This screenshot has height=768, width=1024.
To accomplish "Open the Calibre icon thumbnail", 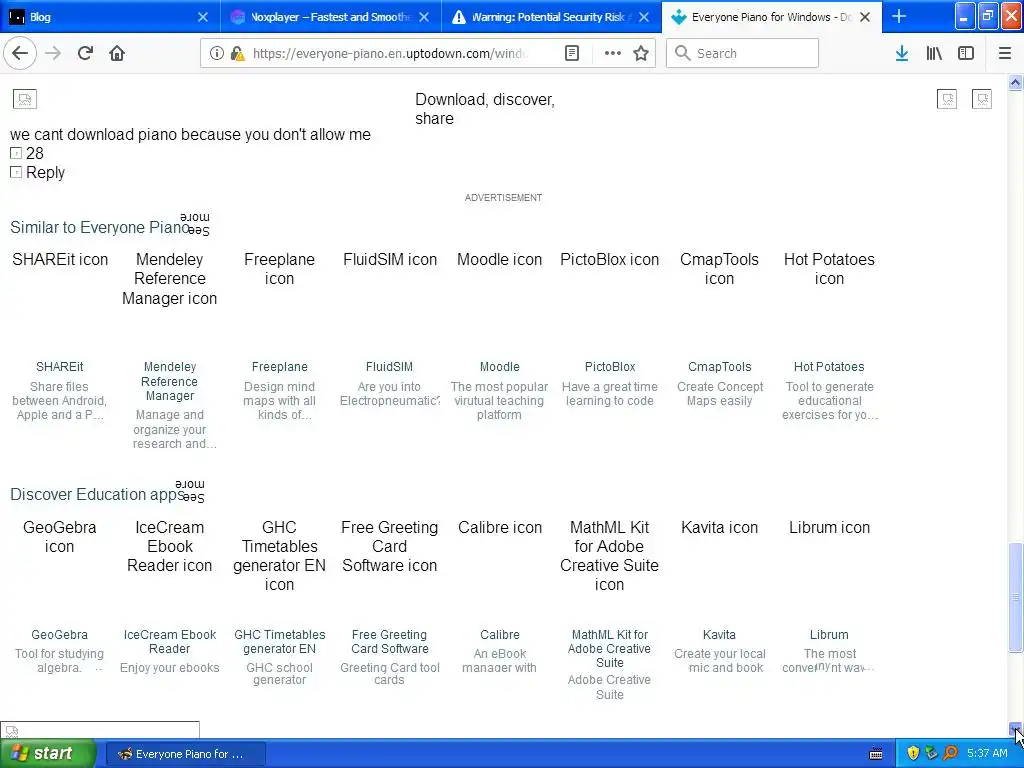I will click(x=500, y=528).
